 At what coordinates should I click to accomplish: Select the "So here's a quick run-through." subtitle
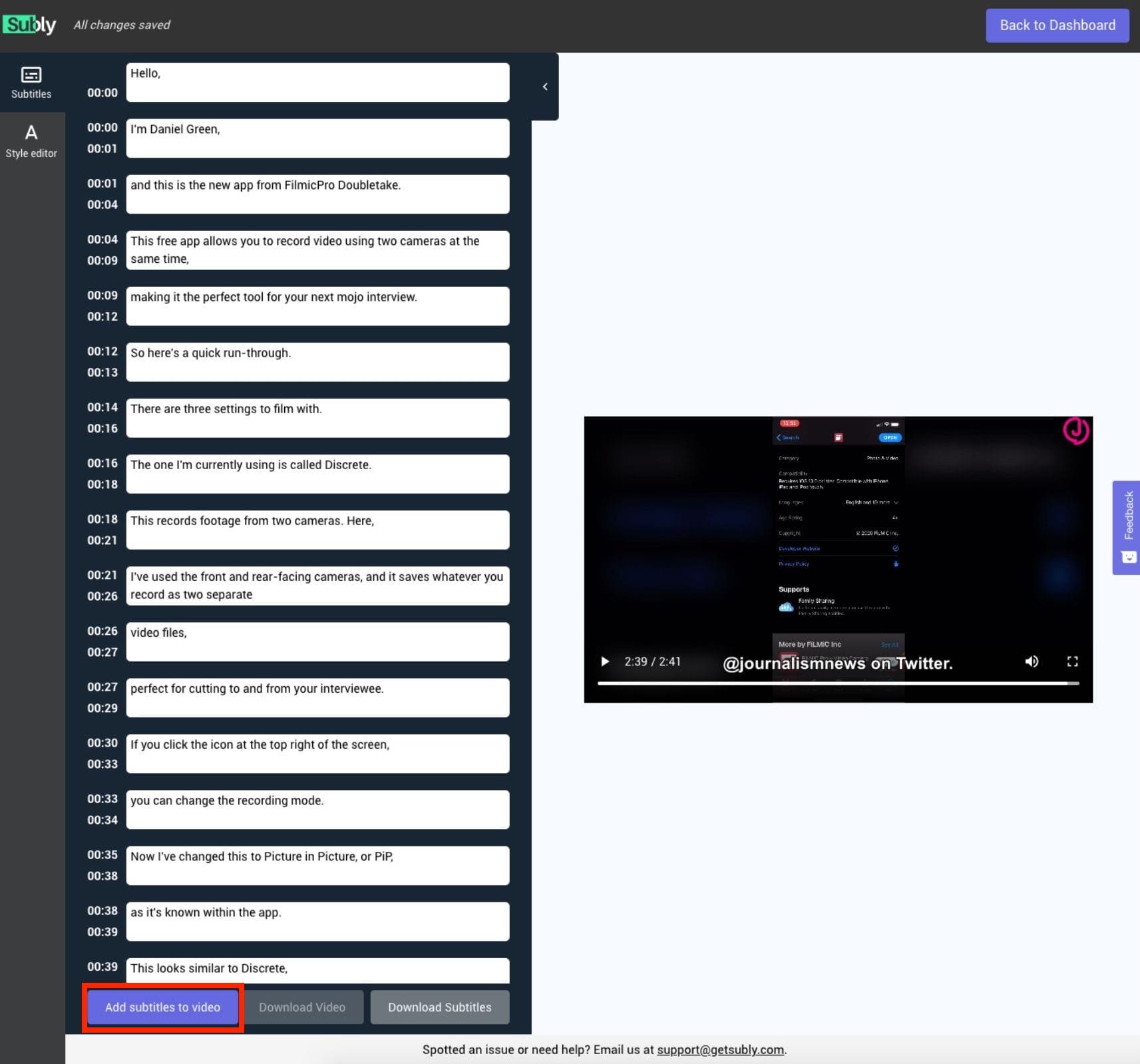click(317, 362)
